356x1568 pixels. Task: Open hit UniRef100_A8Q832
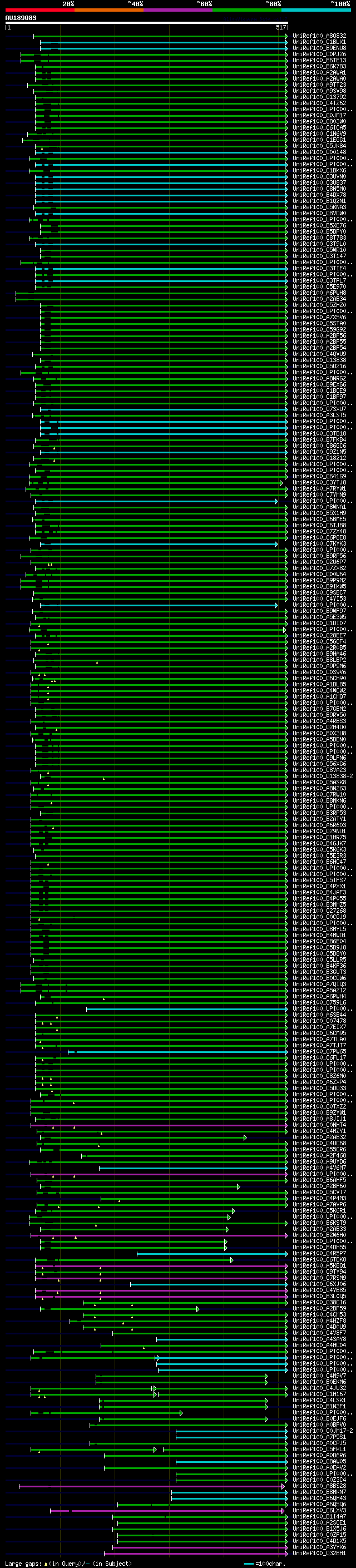[x=319, y=36]
